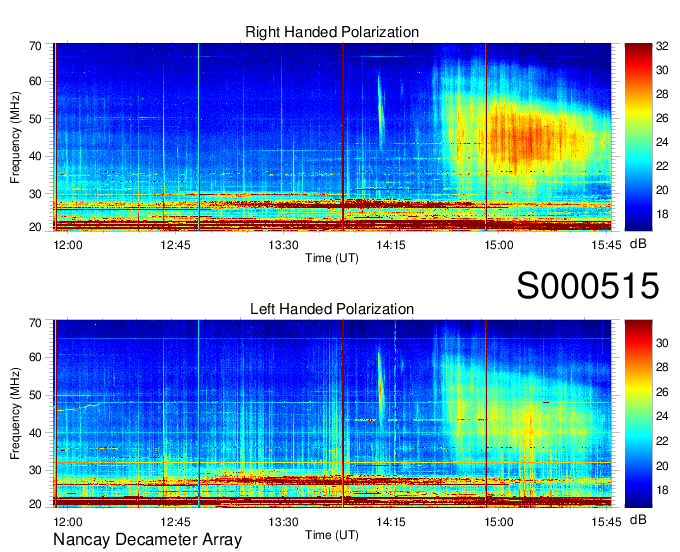
Task: Click the "24" value on the Right Handed color bar
Action: coord(662,142)
